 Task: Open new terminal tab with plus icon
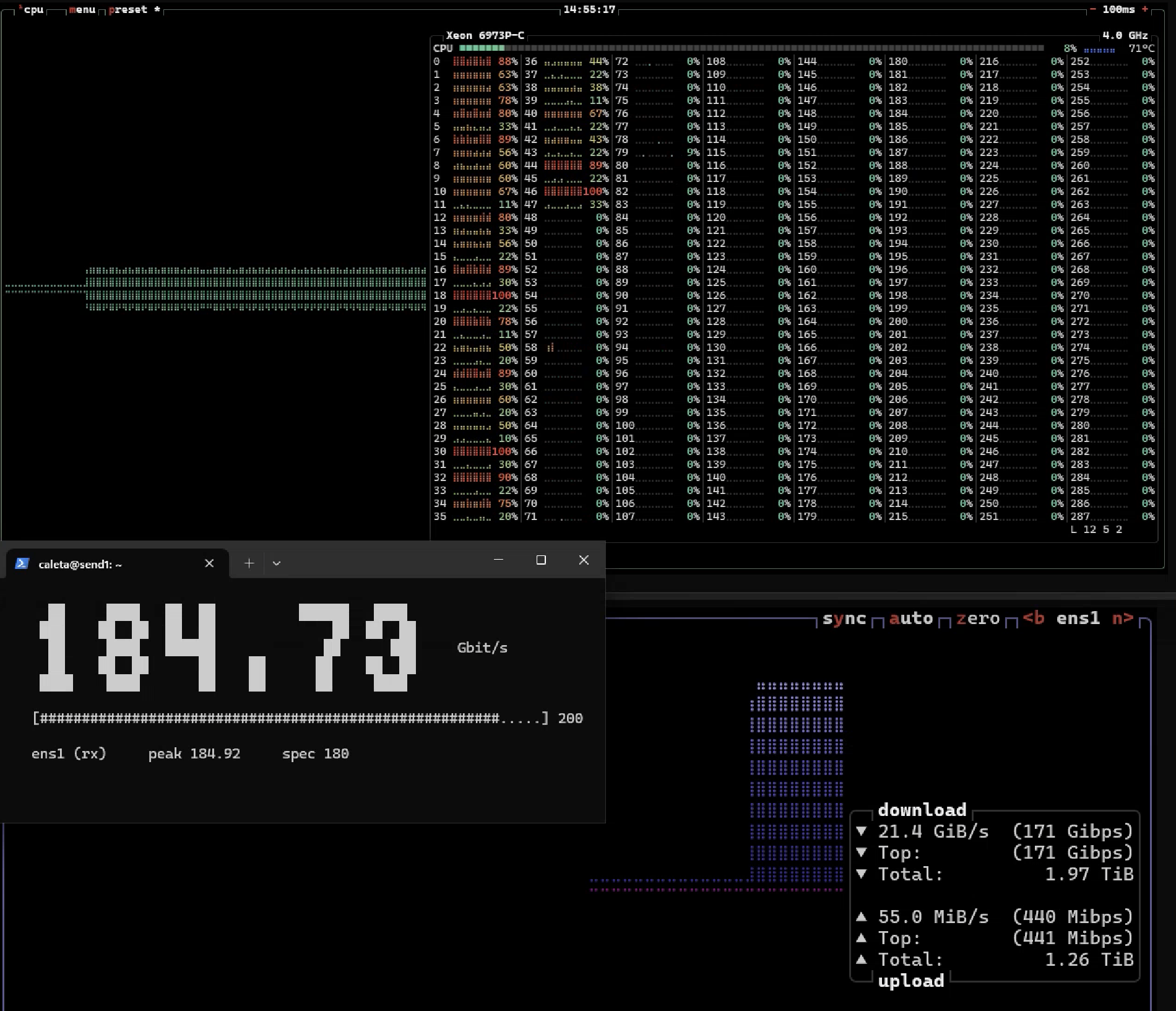(249, 563)
